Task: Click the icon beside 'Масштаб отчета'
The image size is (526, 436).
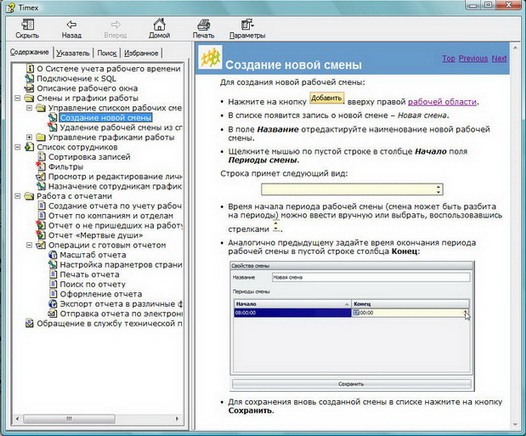Action: (53, 255)
